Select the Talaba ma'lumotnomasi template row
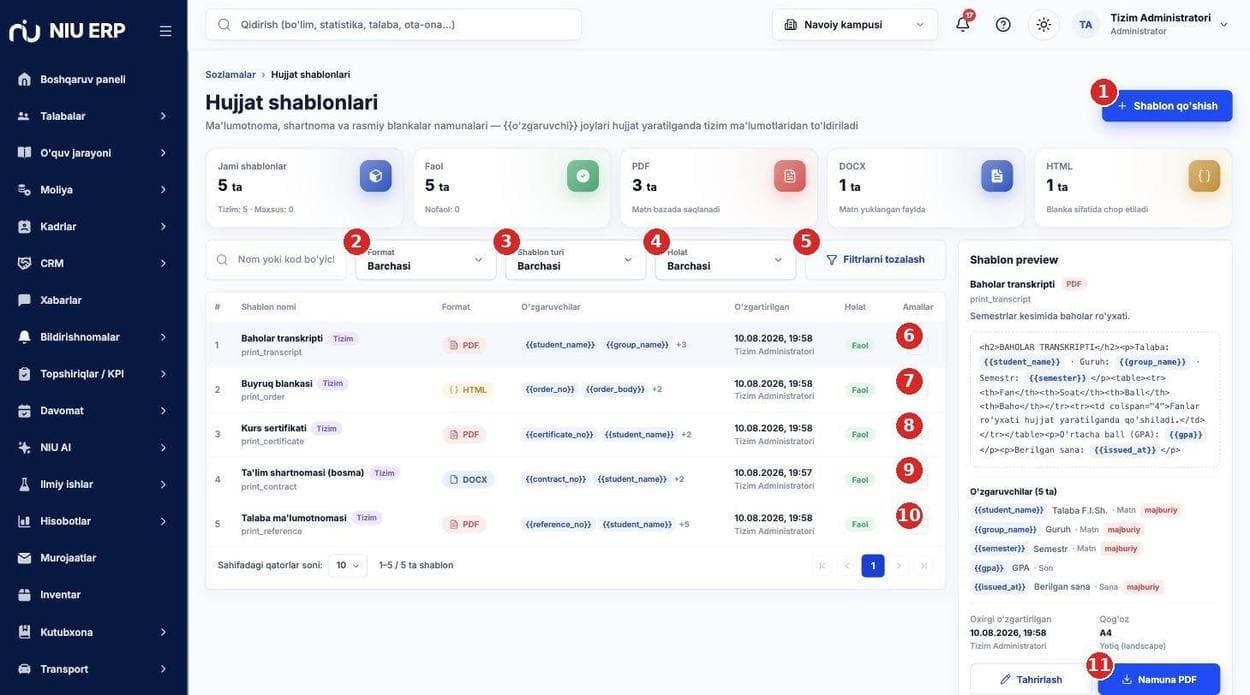1250x695 pixels. click(575, 524)
